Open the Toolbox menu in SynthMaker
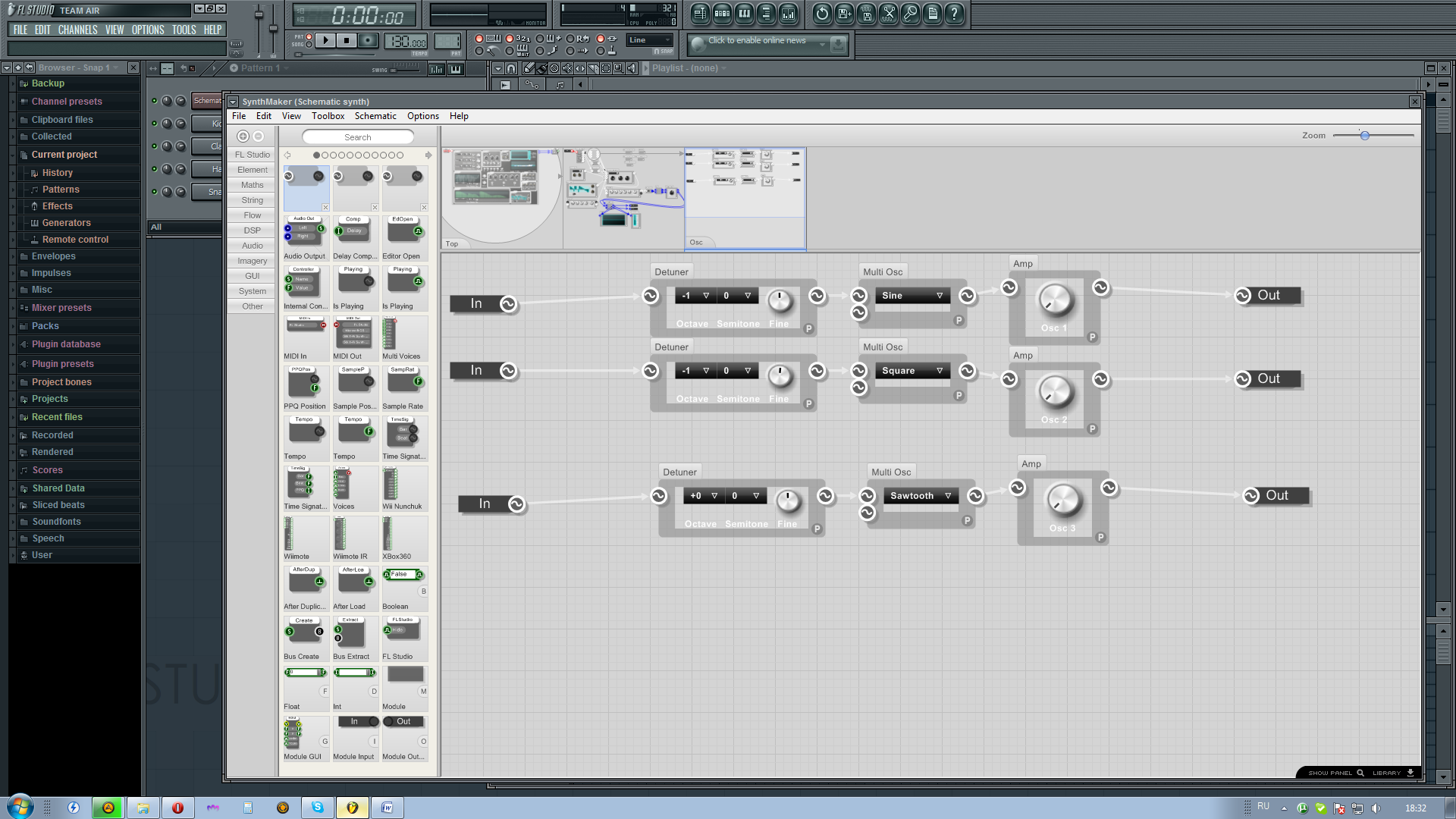1456x819 pixels. (328, 116)
